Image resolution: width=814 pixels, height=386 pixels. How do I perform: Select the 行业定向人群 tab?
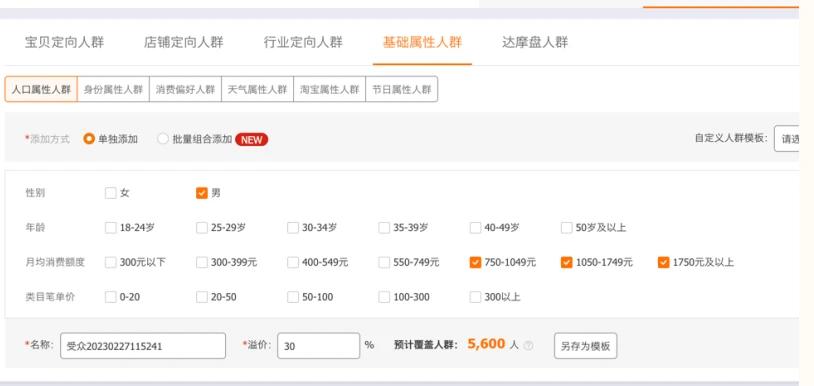click(303, 43)
